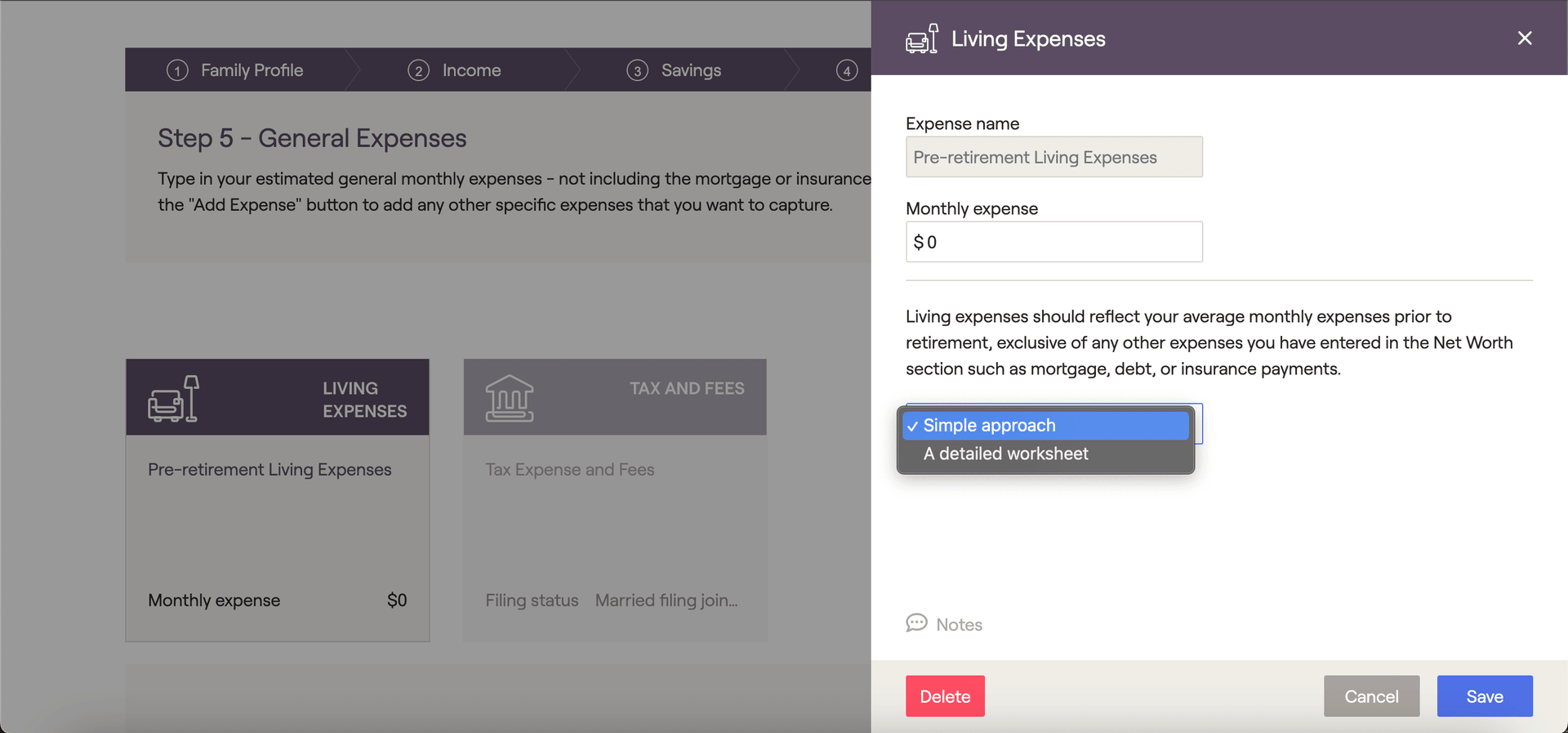Click the step 2 circle for Income

point(419,70)
